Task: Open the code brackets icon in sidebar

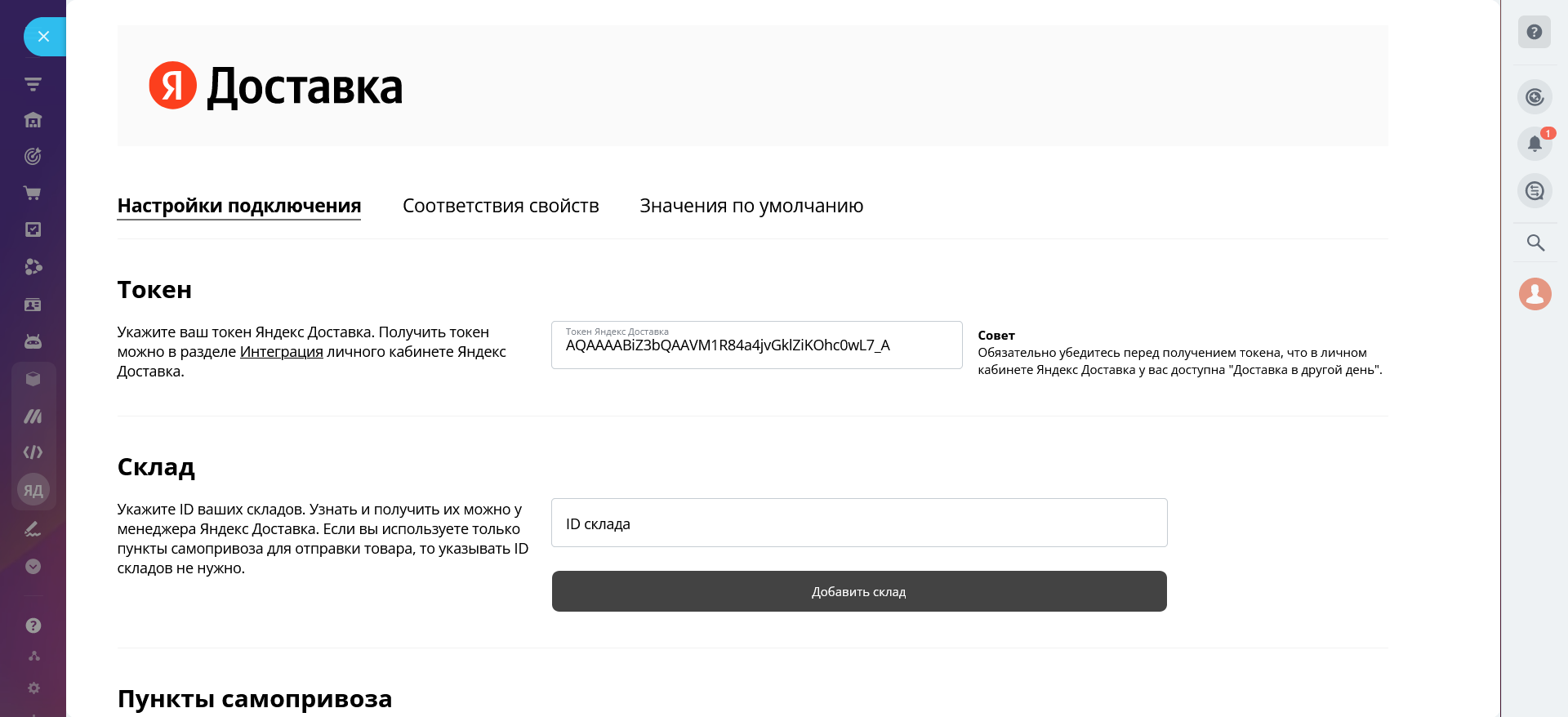Action: (33, 452)
